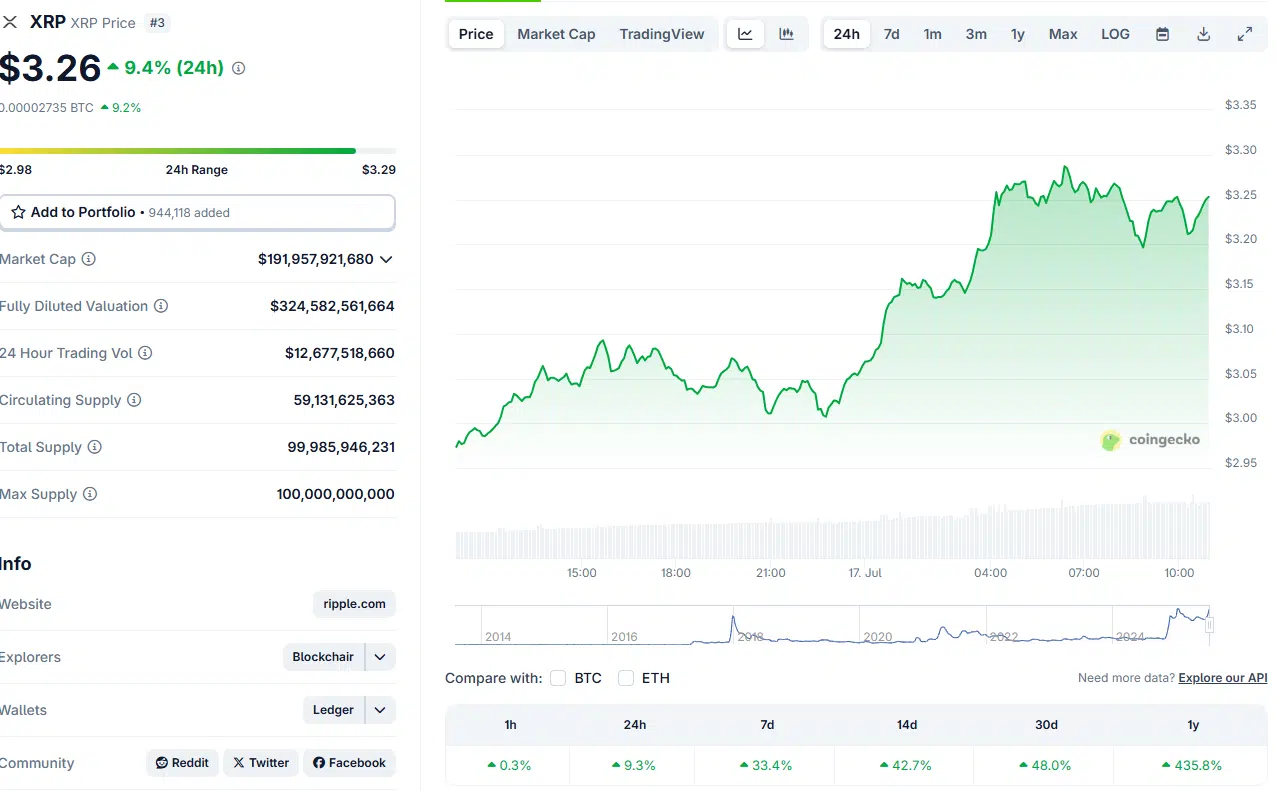
Task: Switch chart to candlestick view icon
Action: 788,33
